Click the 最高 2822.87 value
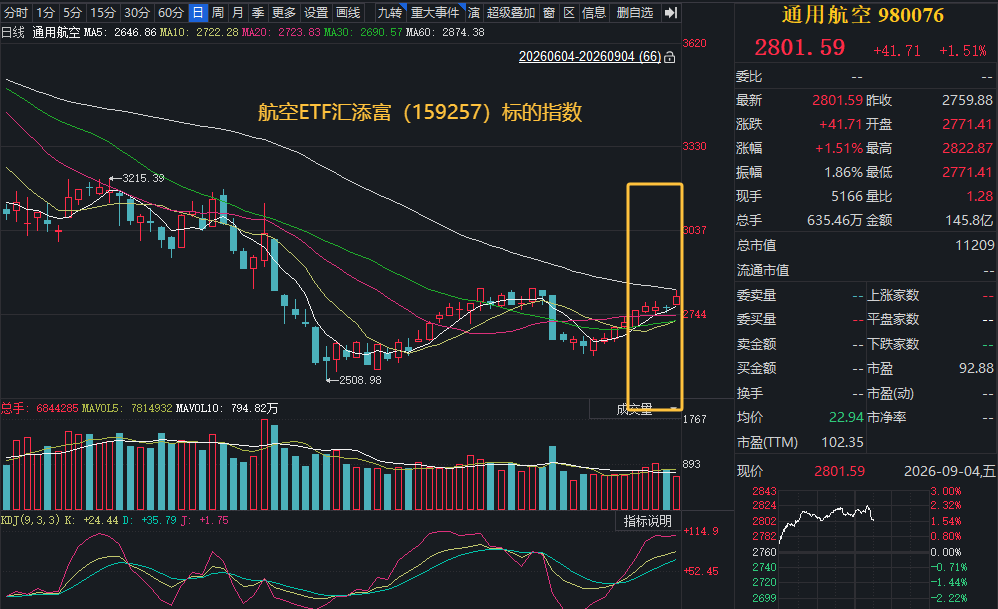The width and height of the screenshot is (998, 609). pyautogui.click(x=967, y=148)
